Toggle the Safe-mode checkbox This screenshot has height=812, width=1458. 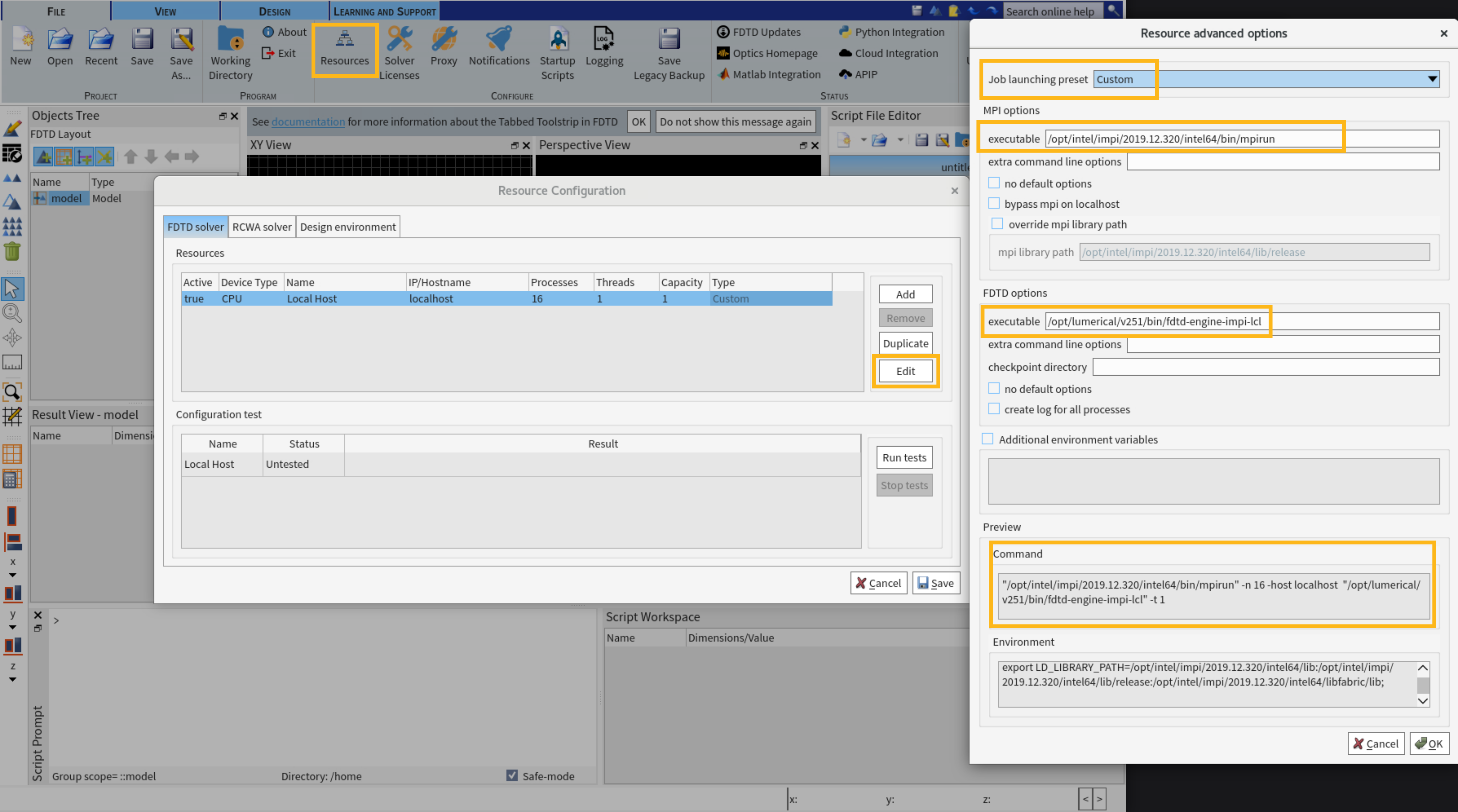[512, 776]
